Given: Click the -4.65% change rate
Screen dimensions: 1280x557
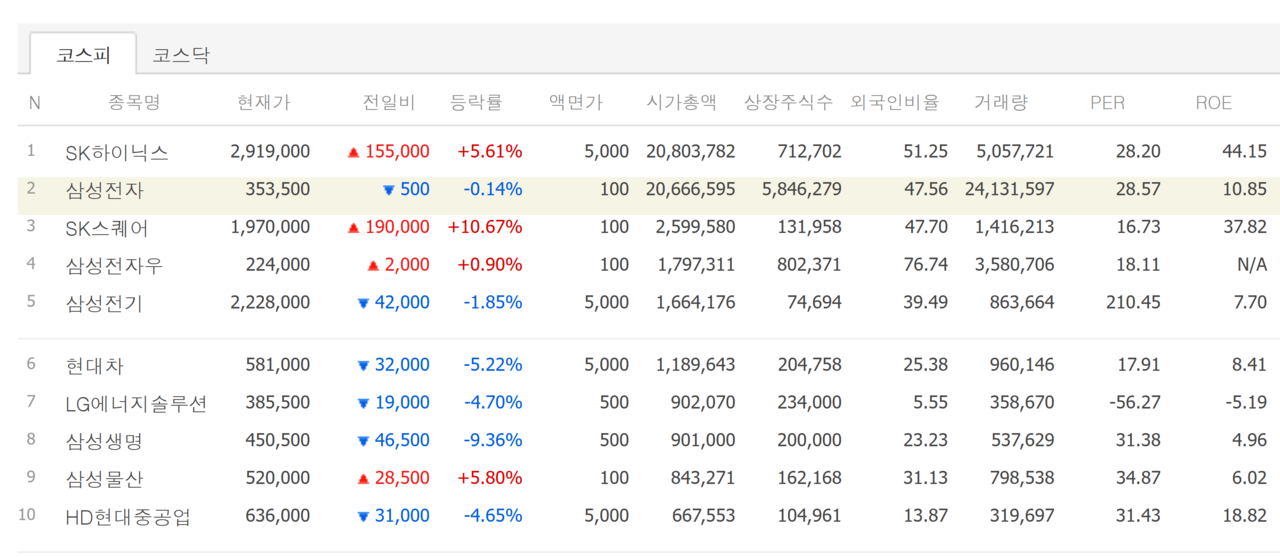Looking at the screenshot, I should (x=493, y=517).
